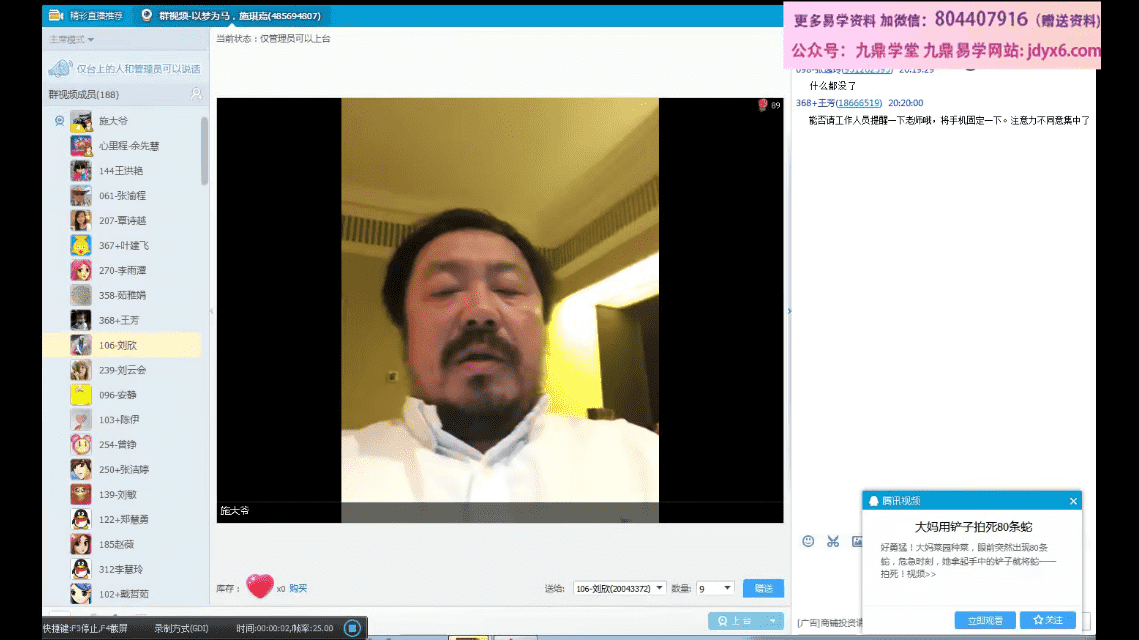Click the heart gift icon next to 库存
This screenshot has height=640, width=1139.
pos(259,587)
